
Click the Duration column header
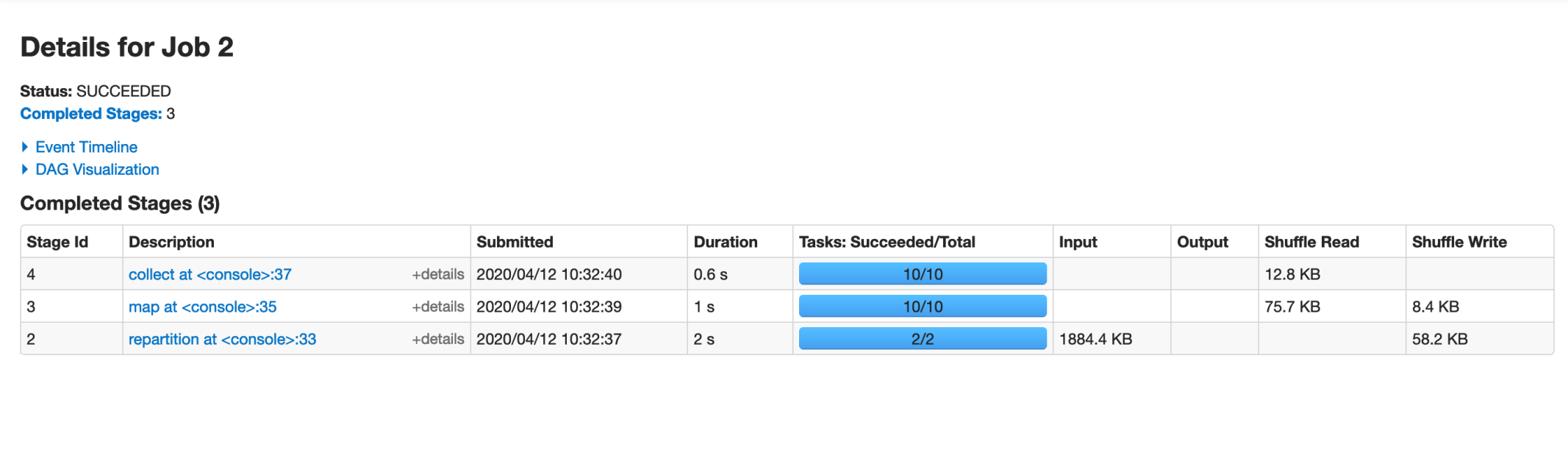coord(725,242)
